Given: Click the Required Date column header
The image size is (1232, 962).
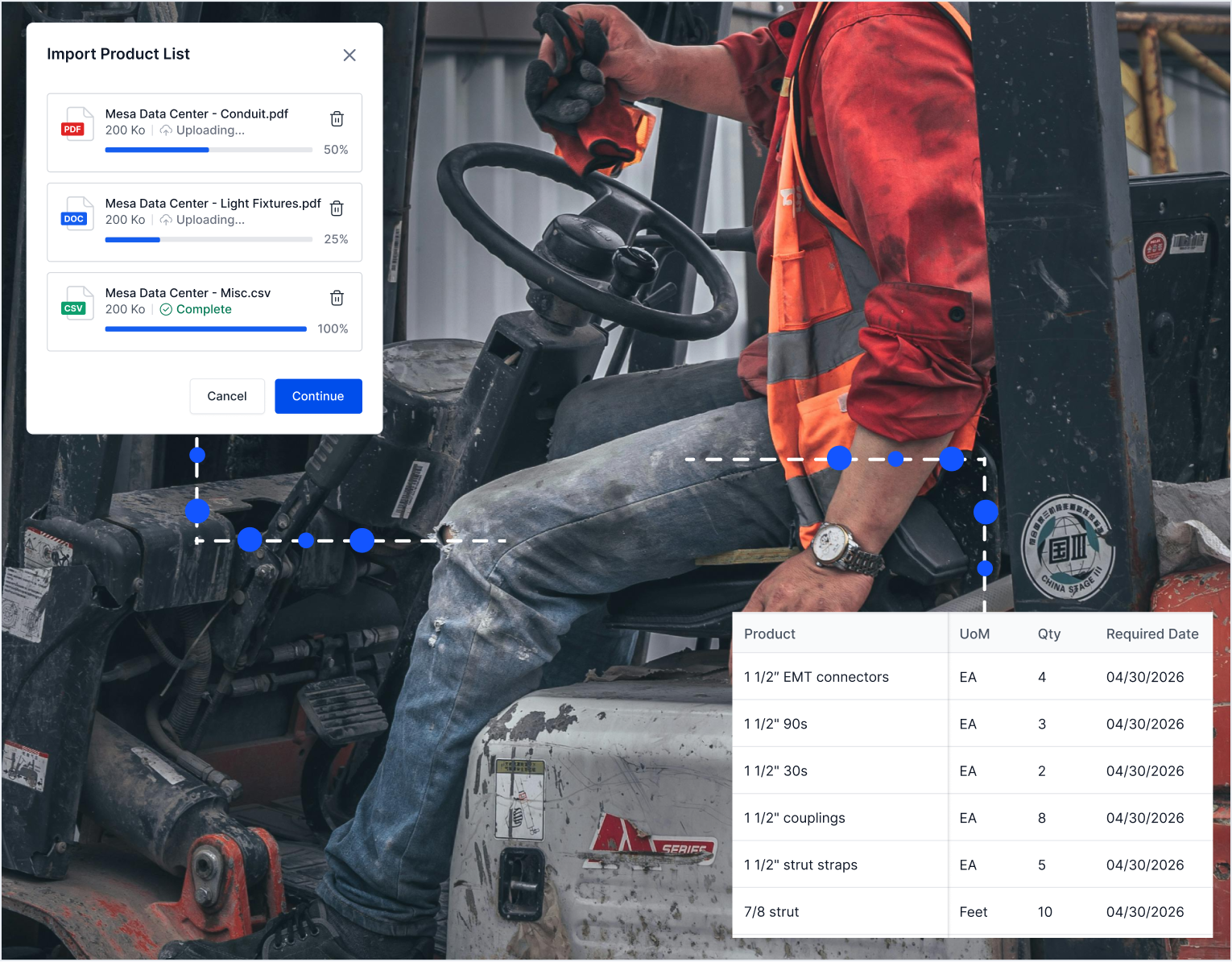Looking at the screenshot, I should tap(1152, 634).
